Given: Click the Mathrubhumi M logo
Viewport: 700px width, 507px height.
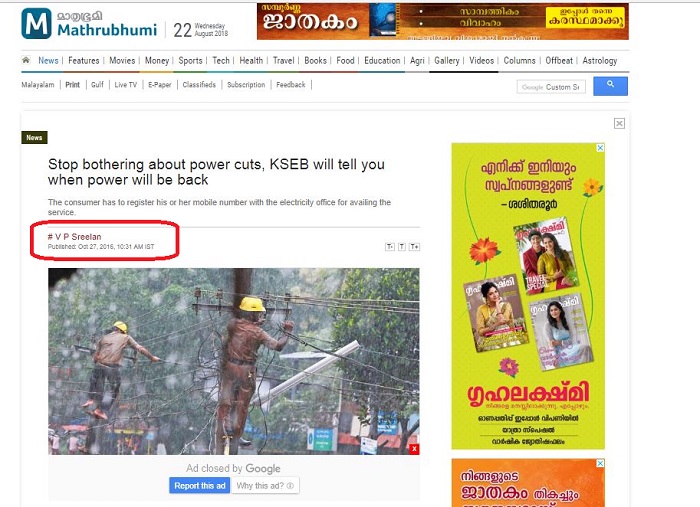Looking at the screenshot, I should click(x=36, y=23).
